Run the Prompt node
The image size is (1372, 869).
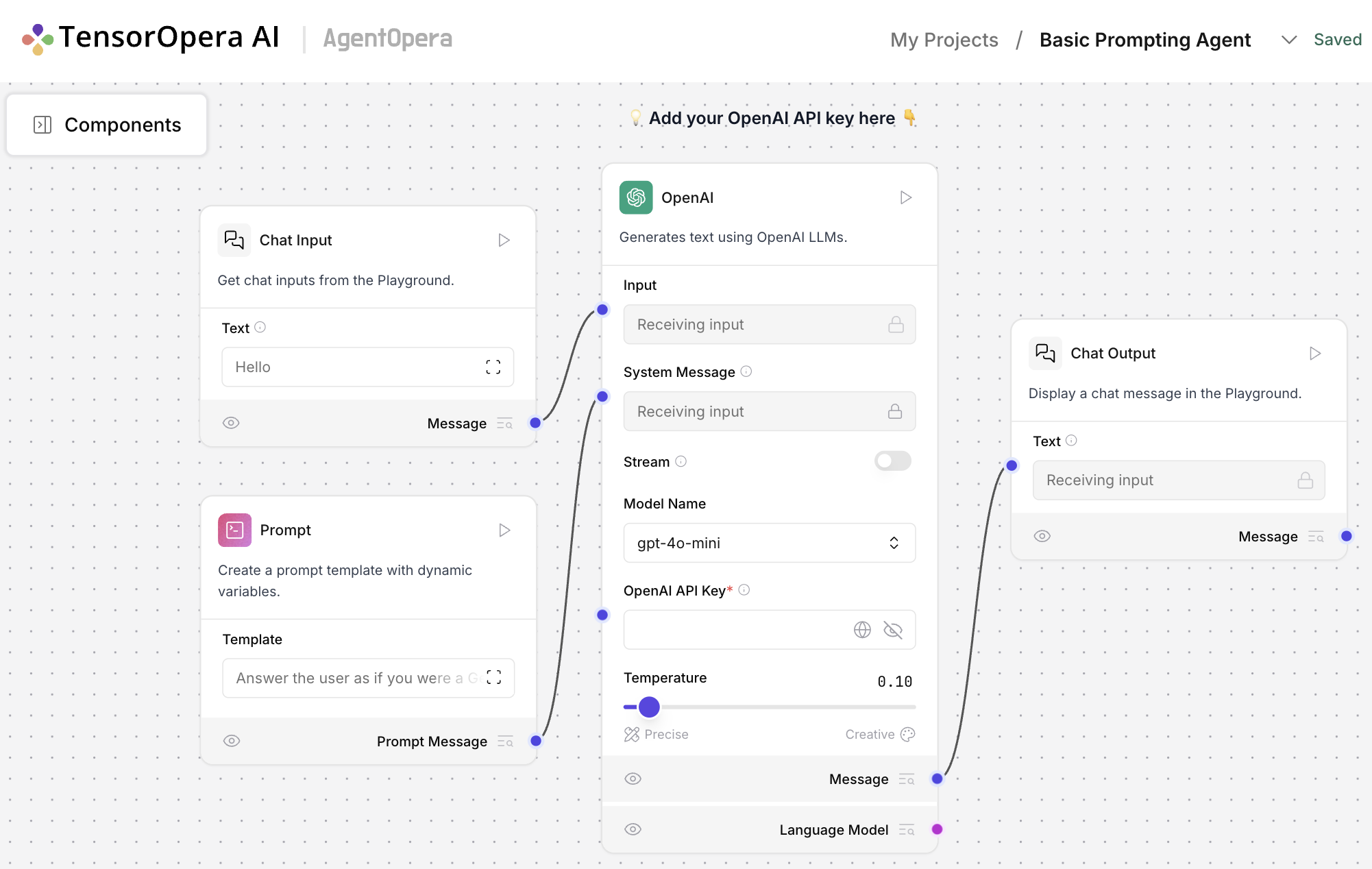[504, 530]
